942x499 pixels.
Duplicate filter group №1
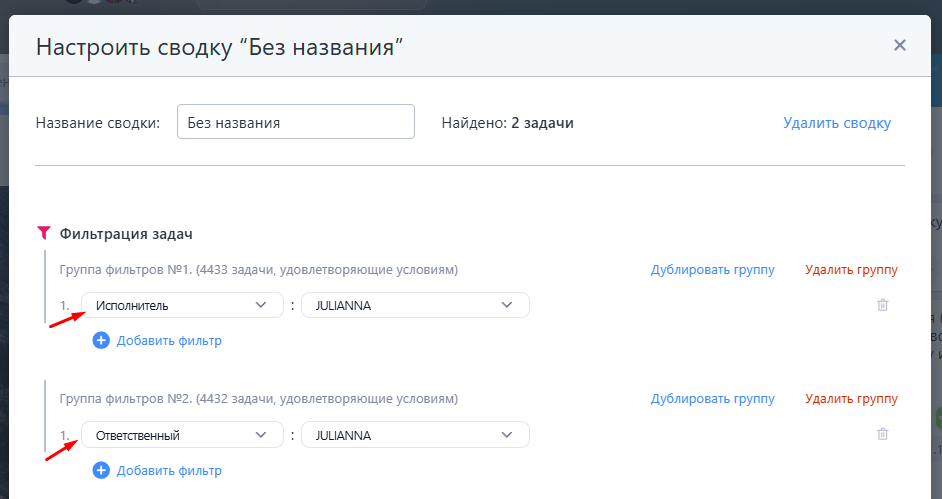pos(713,270)
